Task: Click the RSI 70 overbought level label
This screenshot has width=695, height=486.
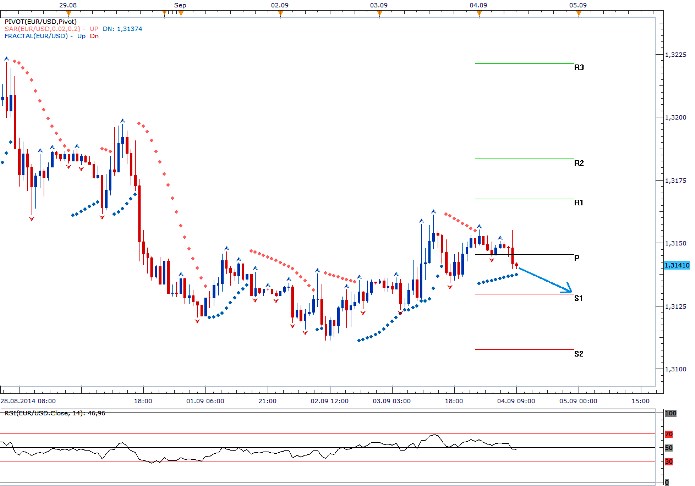Action: pyautogui.click(x=669, y=434)
